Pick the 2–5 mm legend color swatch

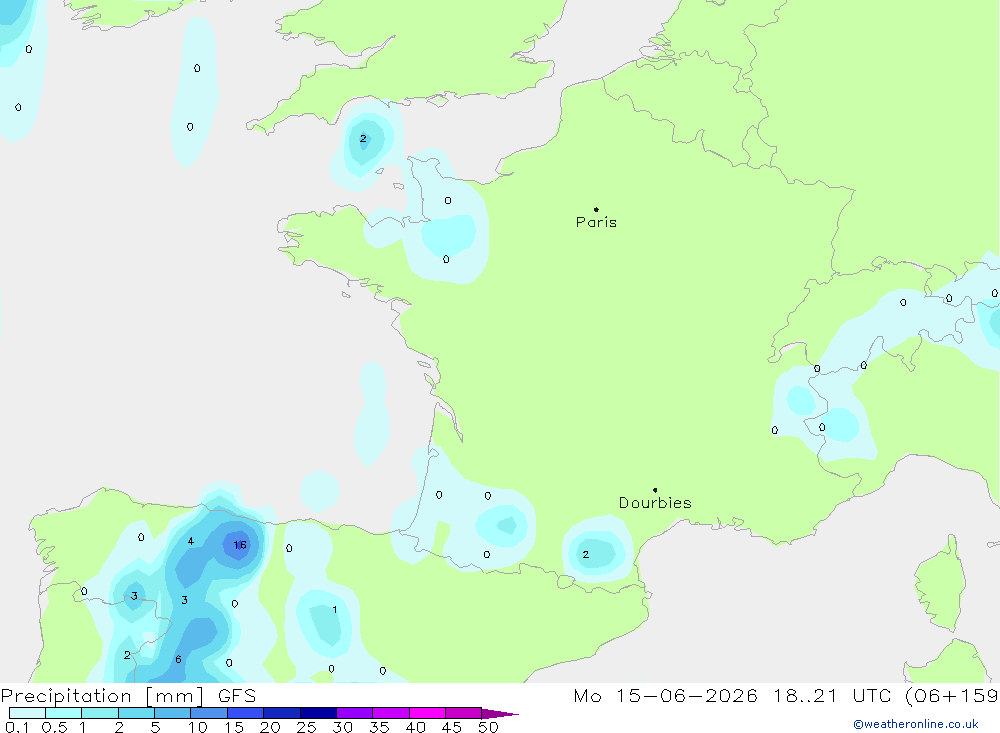coord(136,713)
